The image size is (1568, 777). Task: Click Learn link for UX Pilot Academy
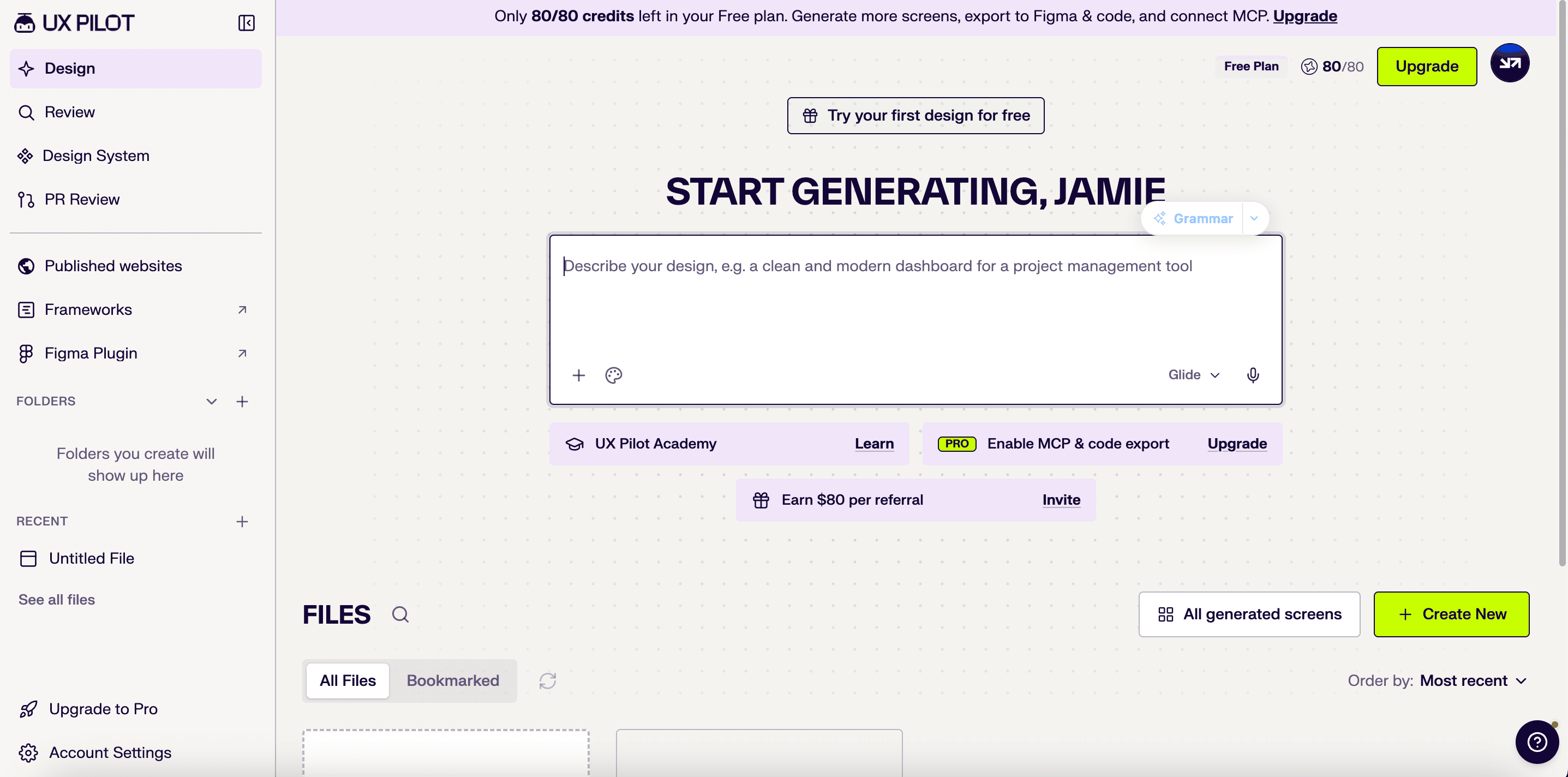coord(874,444)
